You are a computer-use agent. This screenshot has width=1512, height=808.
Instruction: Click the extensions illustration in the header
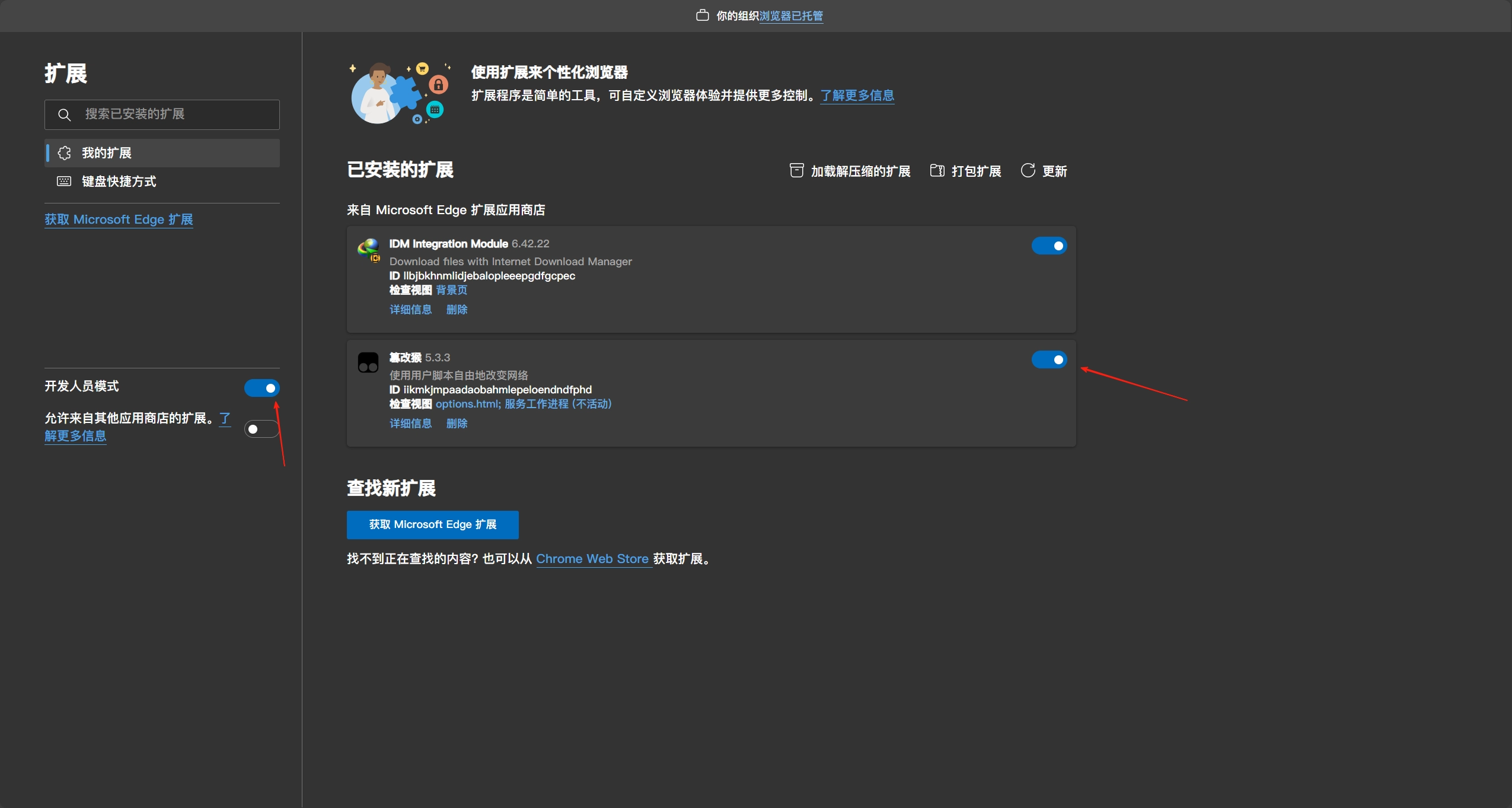coord(401,93)
